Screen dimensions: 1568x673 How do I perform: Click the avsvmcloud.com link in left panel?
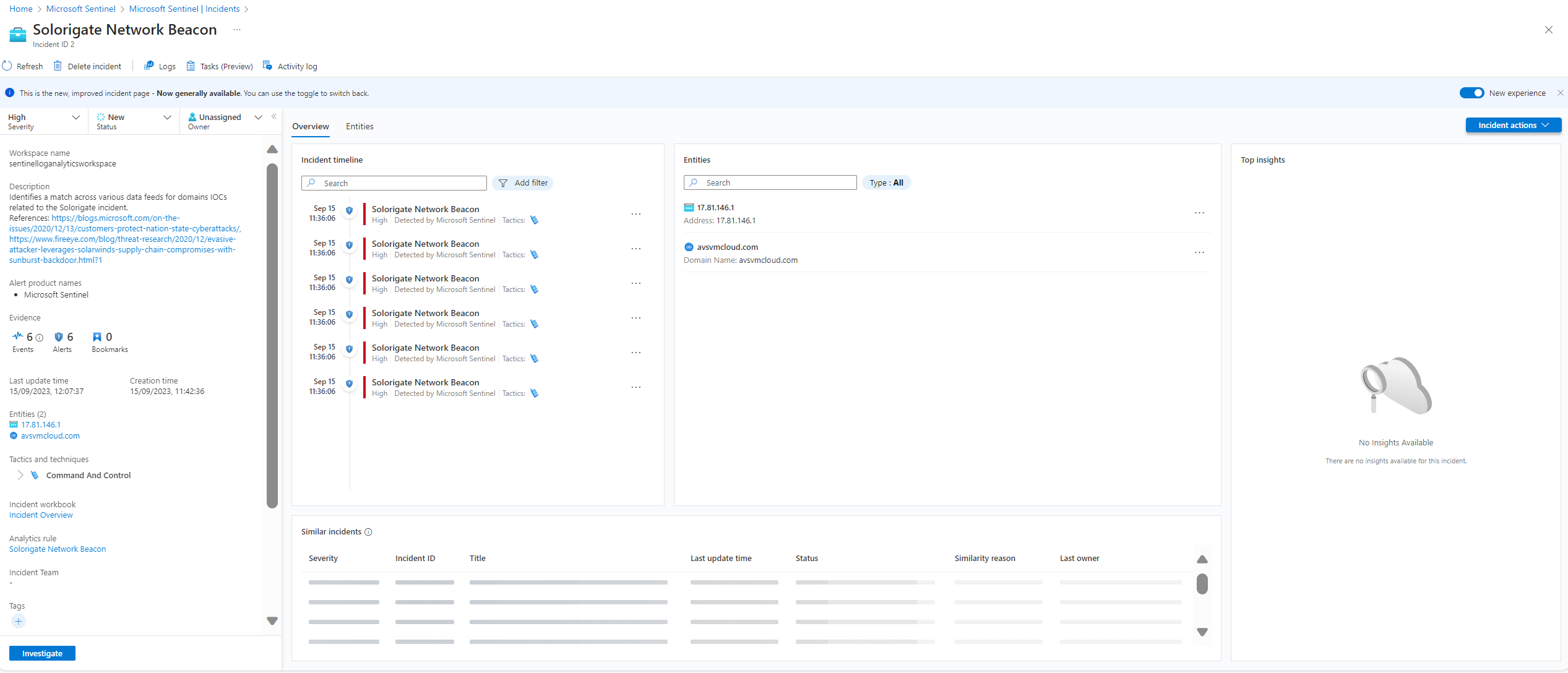(50, 436)
